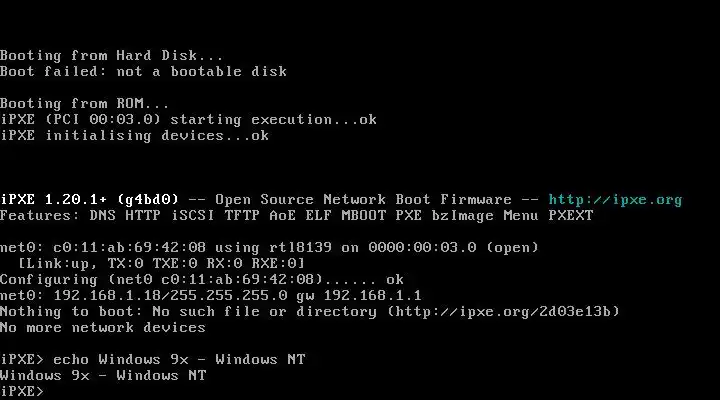The image size is (720, 400).
Task: Click the "Booting from ROM..." line
Action: [85, 103]
